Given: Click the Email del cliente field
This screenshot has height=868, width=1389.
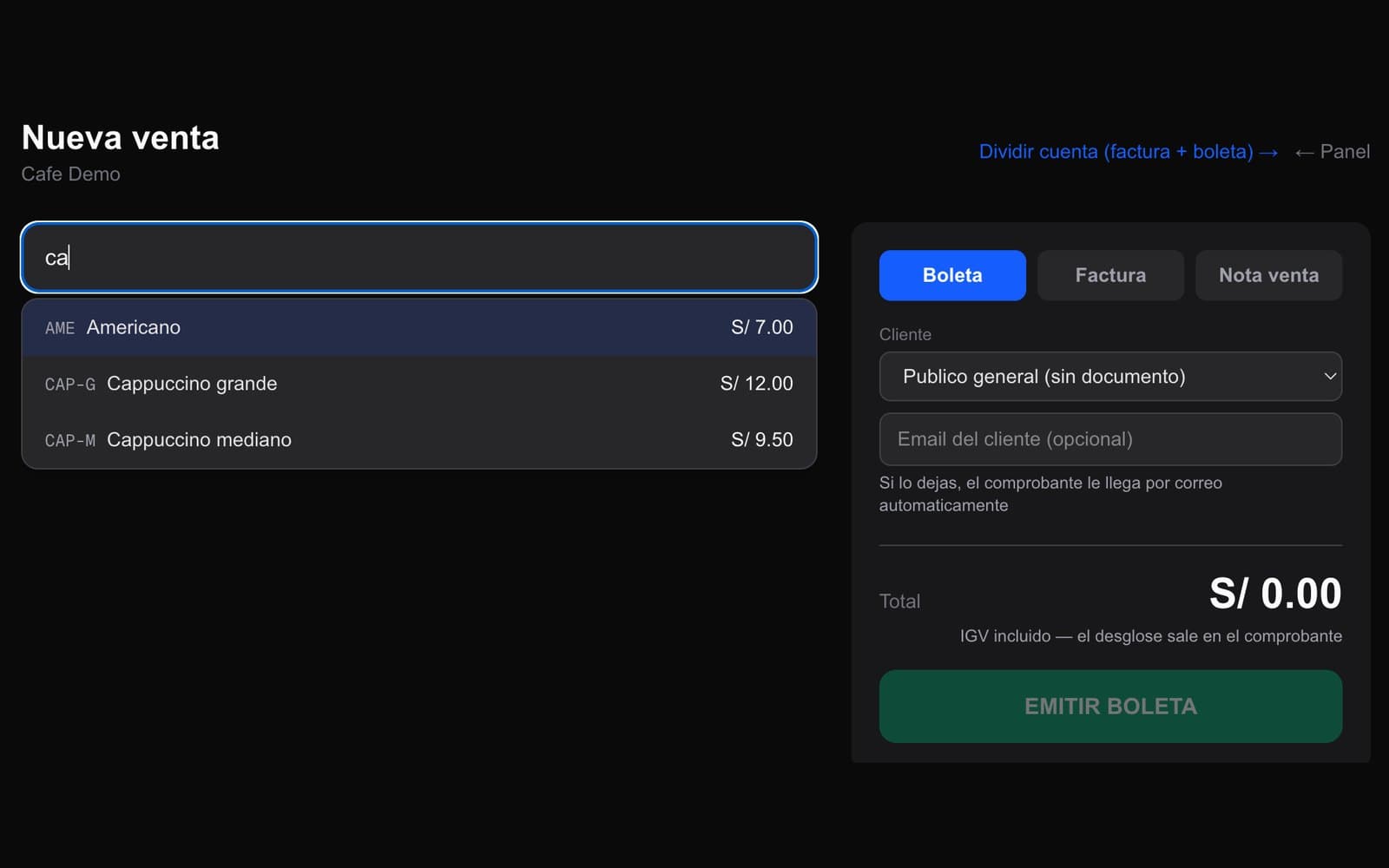Looking at the screenshot, I should pyautogui.click(x=1110, y=439).
